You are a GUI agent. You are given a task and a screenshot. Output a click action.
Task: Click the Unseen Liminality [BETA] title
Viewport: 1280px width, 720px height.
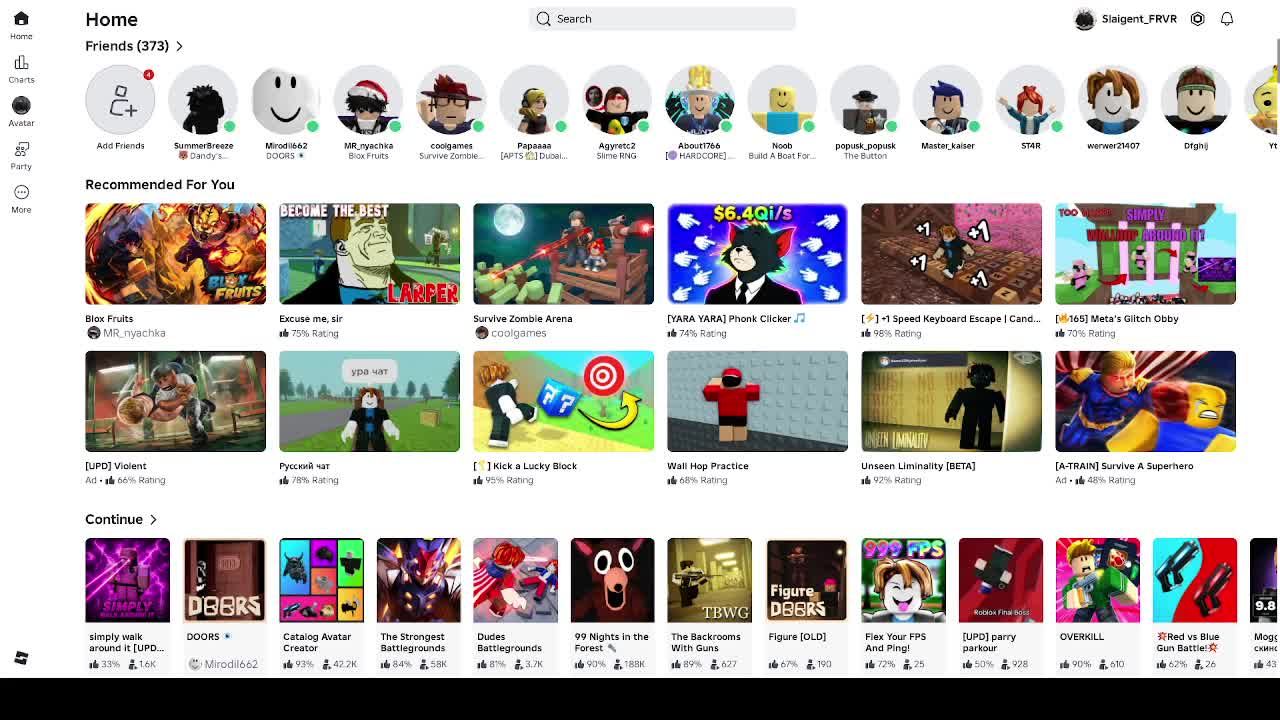[x=918, y=466]
